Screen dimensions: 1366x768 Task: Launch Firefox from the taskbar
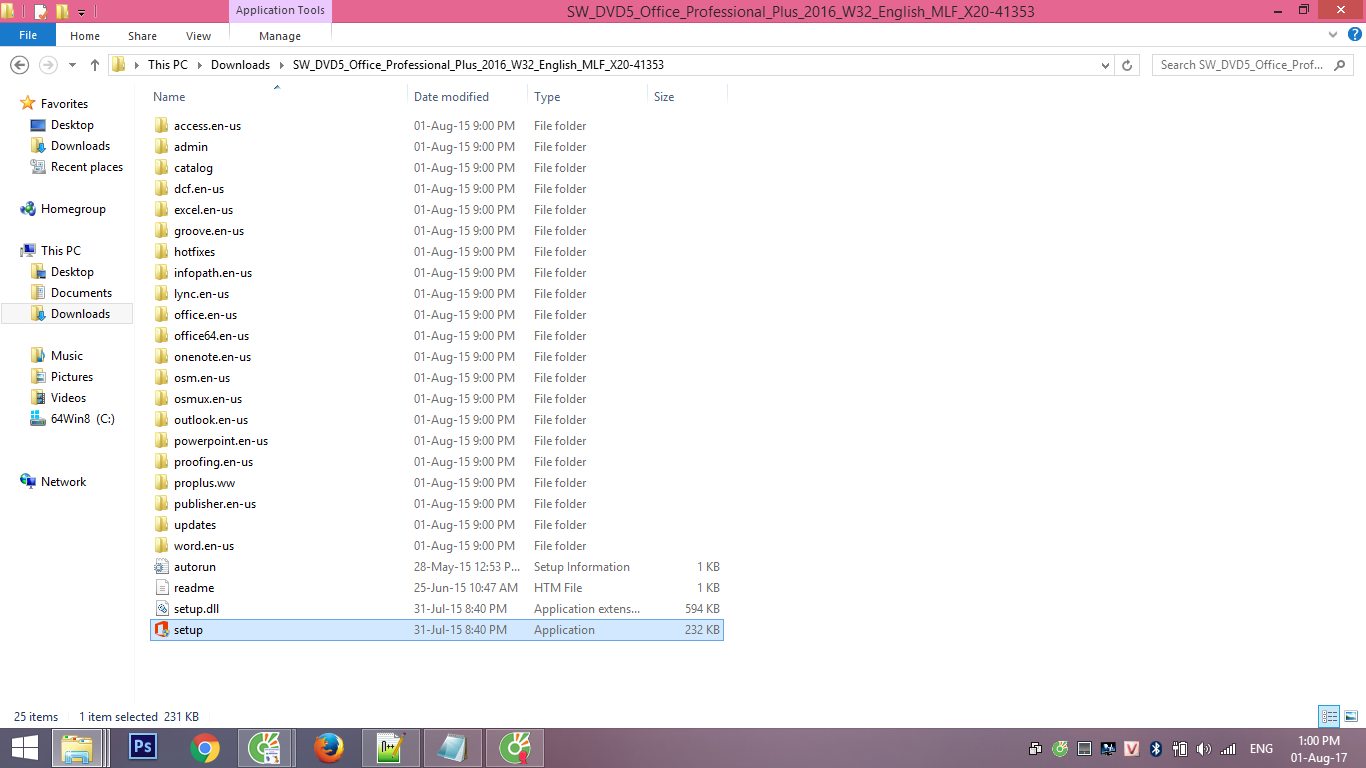328,748
